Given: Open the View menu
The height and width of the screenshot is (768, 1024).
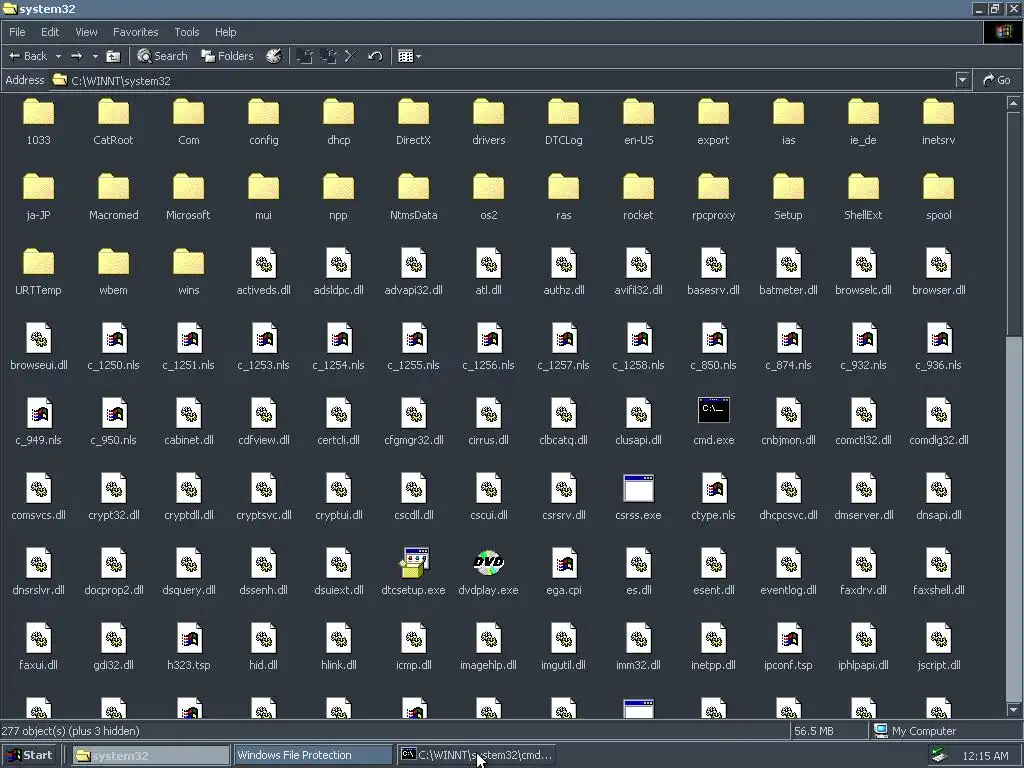Looking at the screenshot, I should (86, 32).
